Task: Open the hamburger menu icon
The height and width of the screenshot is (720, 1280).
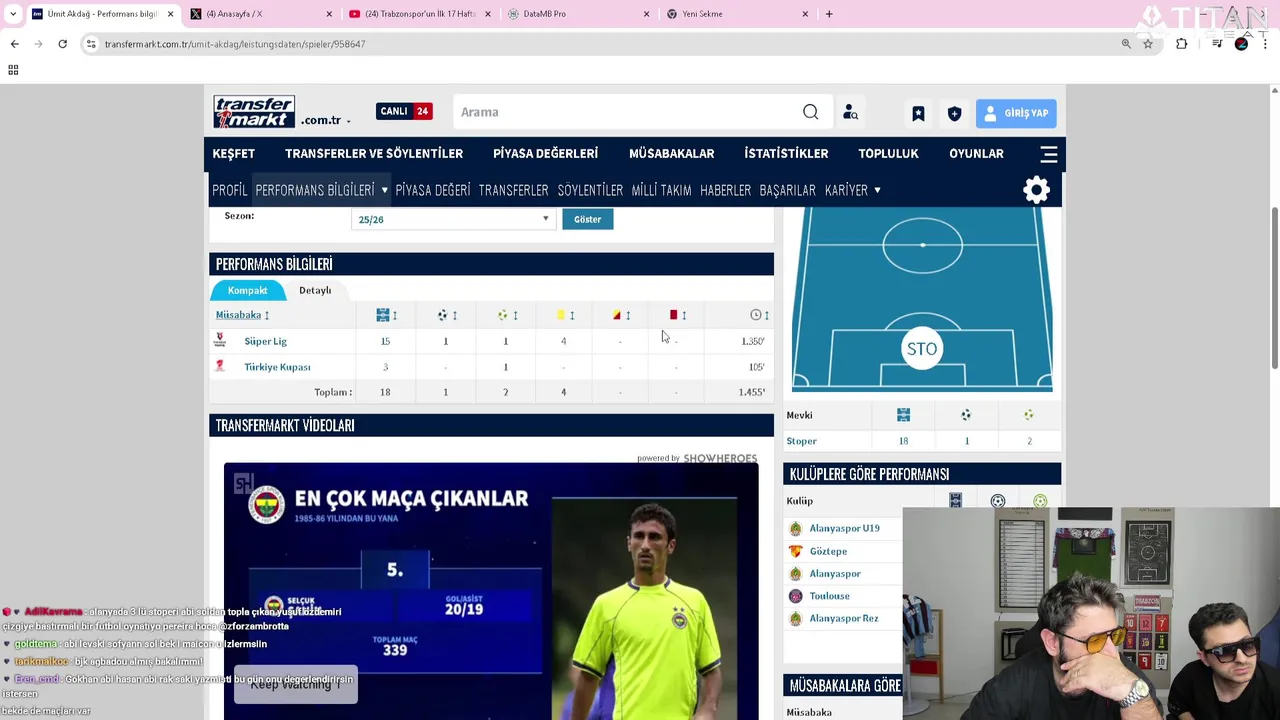Action: tap(1048, 154)
